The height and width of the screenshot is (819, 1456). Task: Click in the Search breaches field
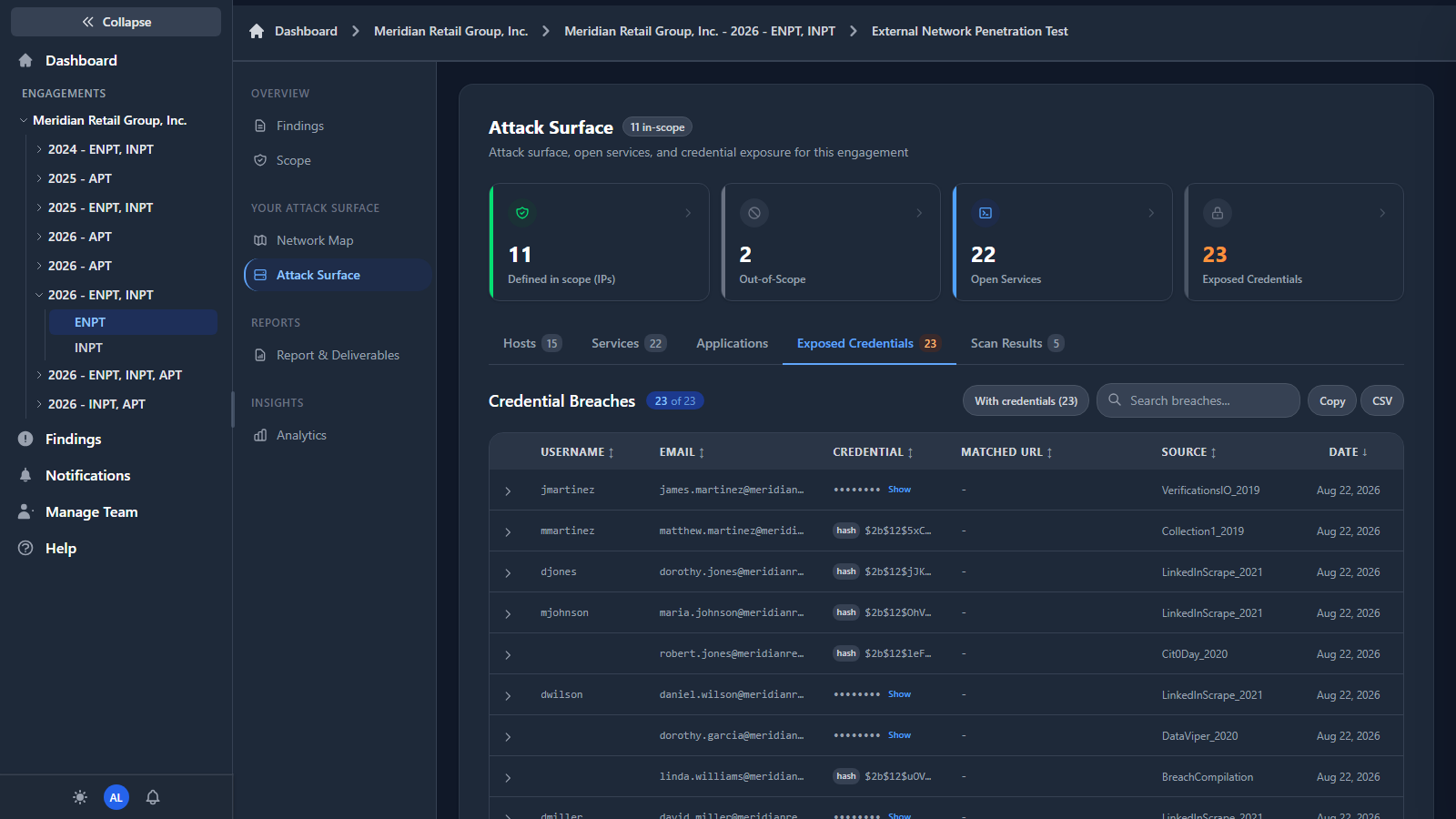(1198, 400)
